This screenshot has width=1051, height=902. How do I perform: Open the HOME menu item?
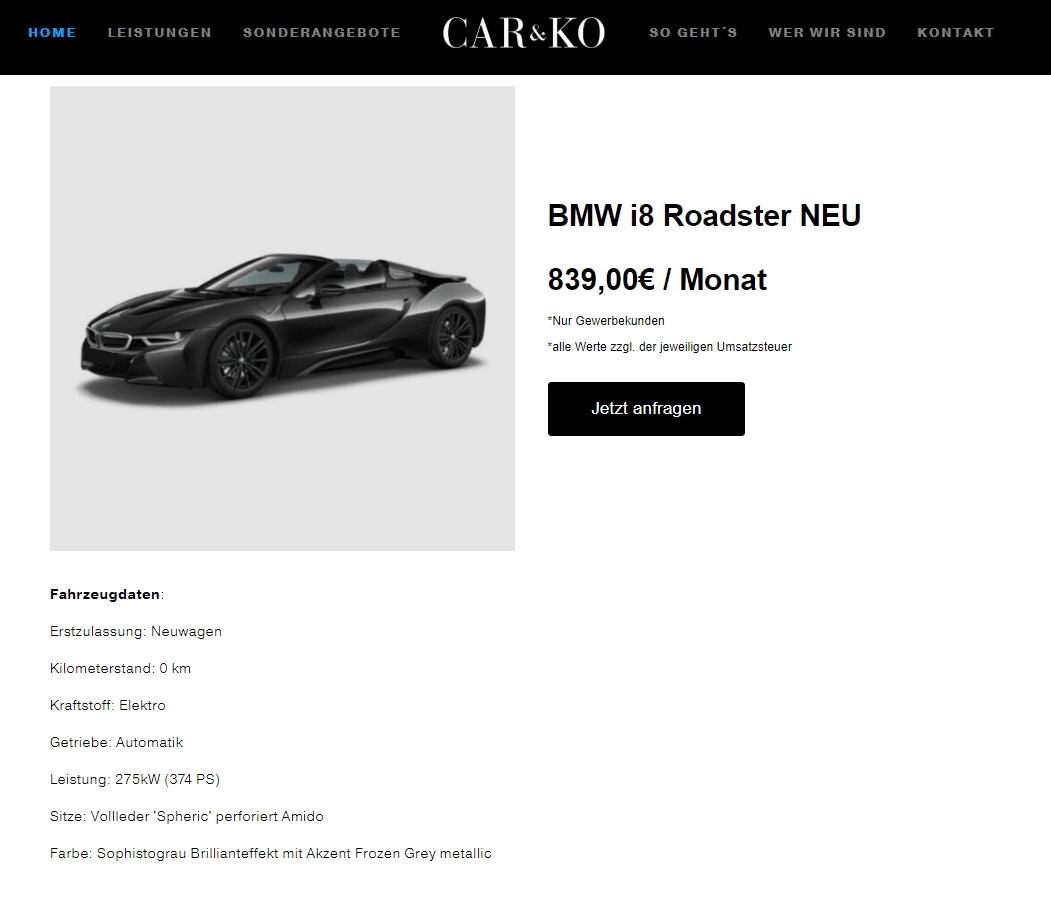[x=52, y=33]
